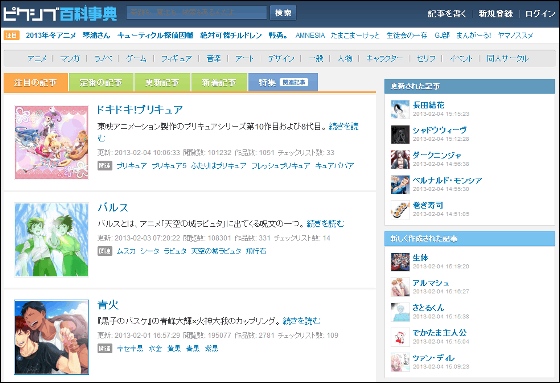Open the ドキドキ!プリキュア article title
Image resolution: width=560 pixels, height=383 pixels.
[x=140, y=109]
